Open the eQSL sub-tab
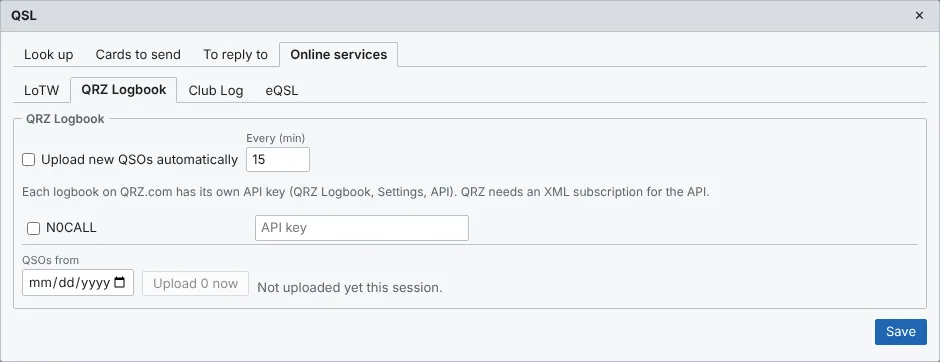 tap(282, 90)
